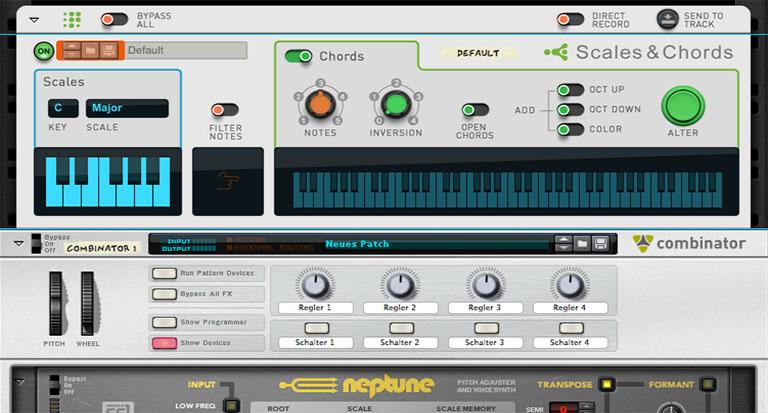Click the Regler 2 knob

pyautogui.click(x=400, y=284)
